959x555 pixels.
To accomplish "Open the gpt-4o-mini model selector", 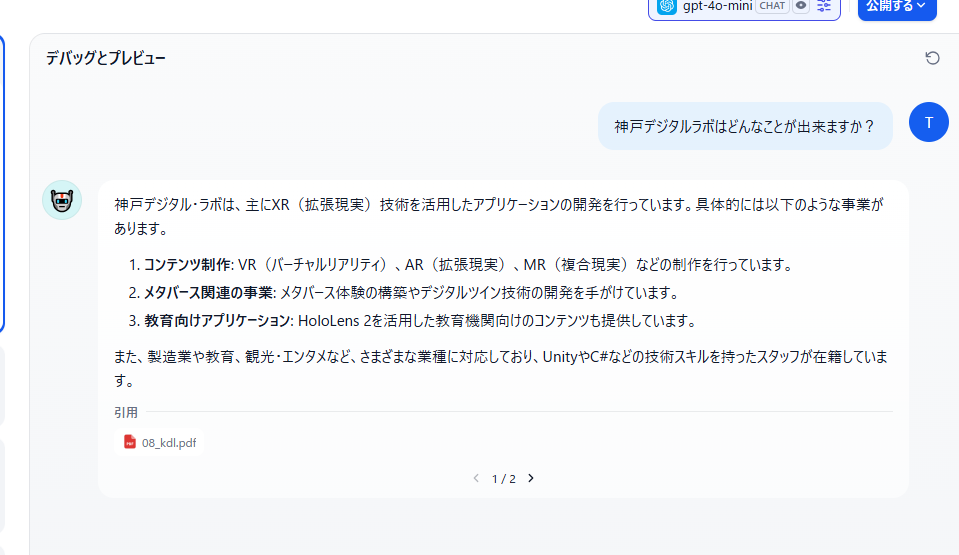I will click(744, 7).
